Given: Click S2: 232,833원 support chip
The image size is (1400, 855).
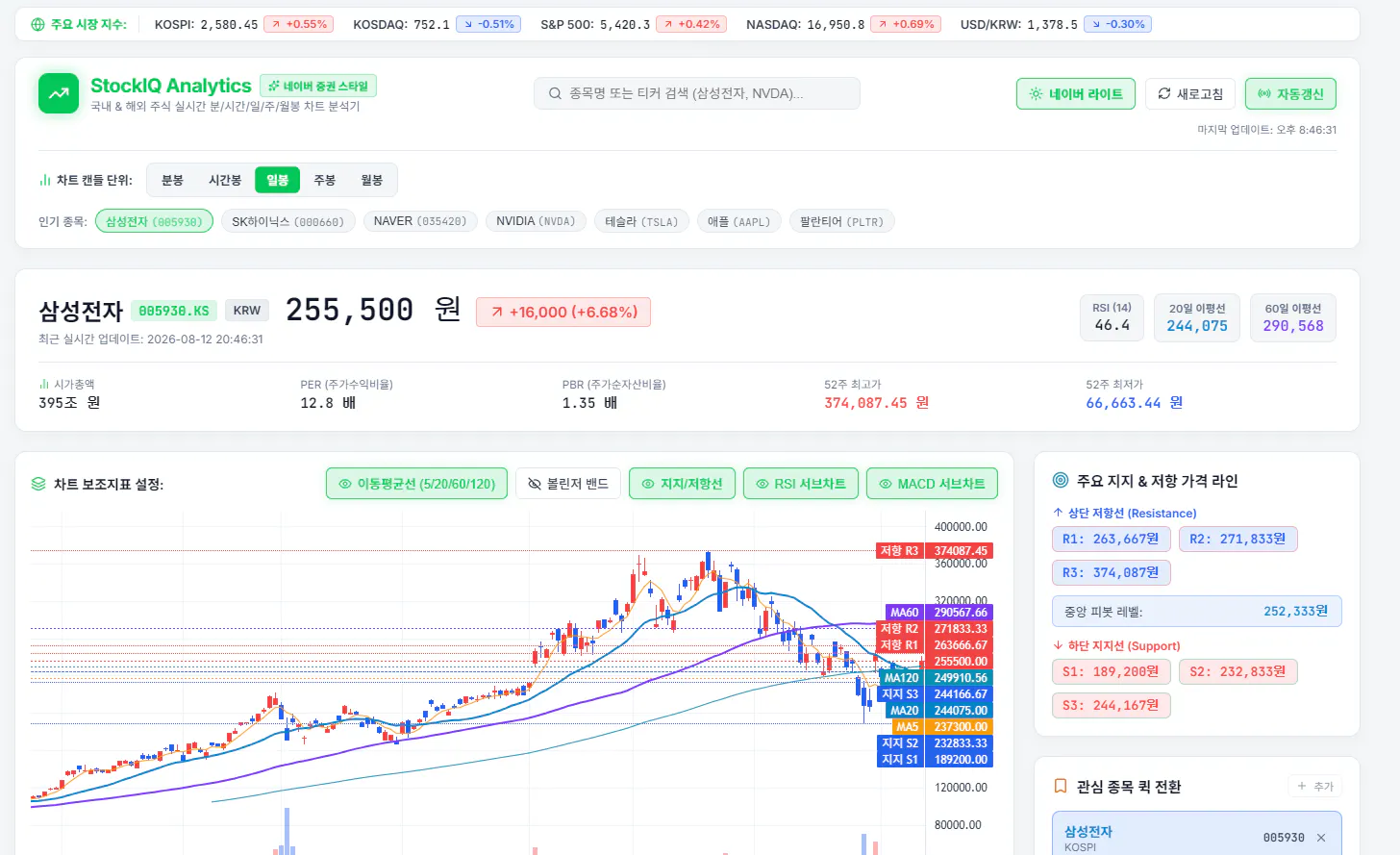Looking at the screenshot, I should 1237,671.
